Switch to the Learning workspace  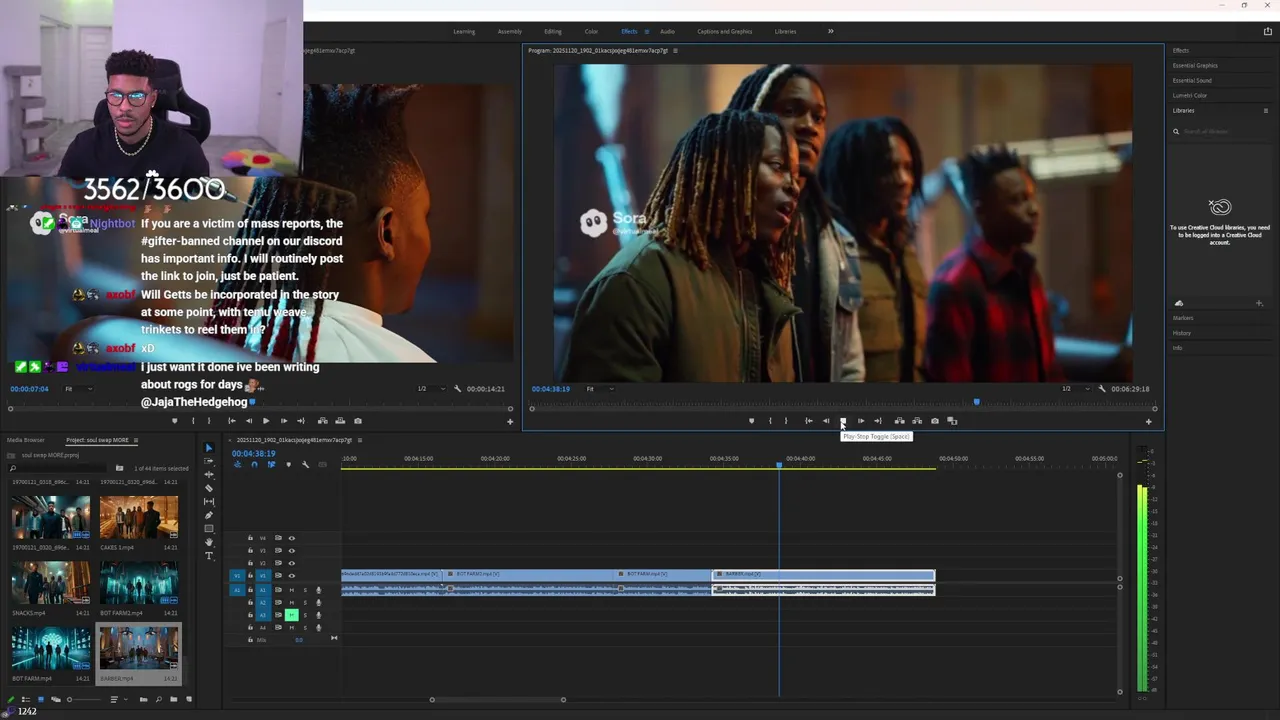pyautogui.click(x=464, y=31)
